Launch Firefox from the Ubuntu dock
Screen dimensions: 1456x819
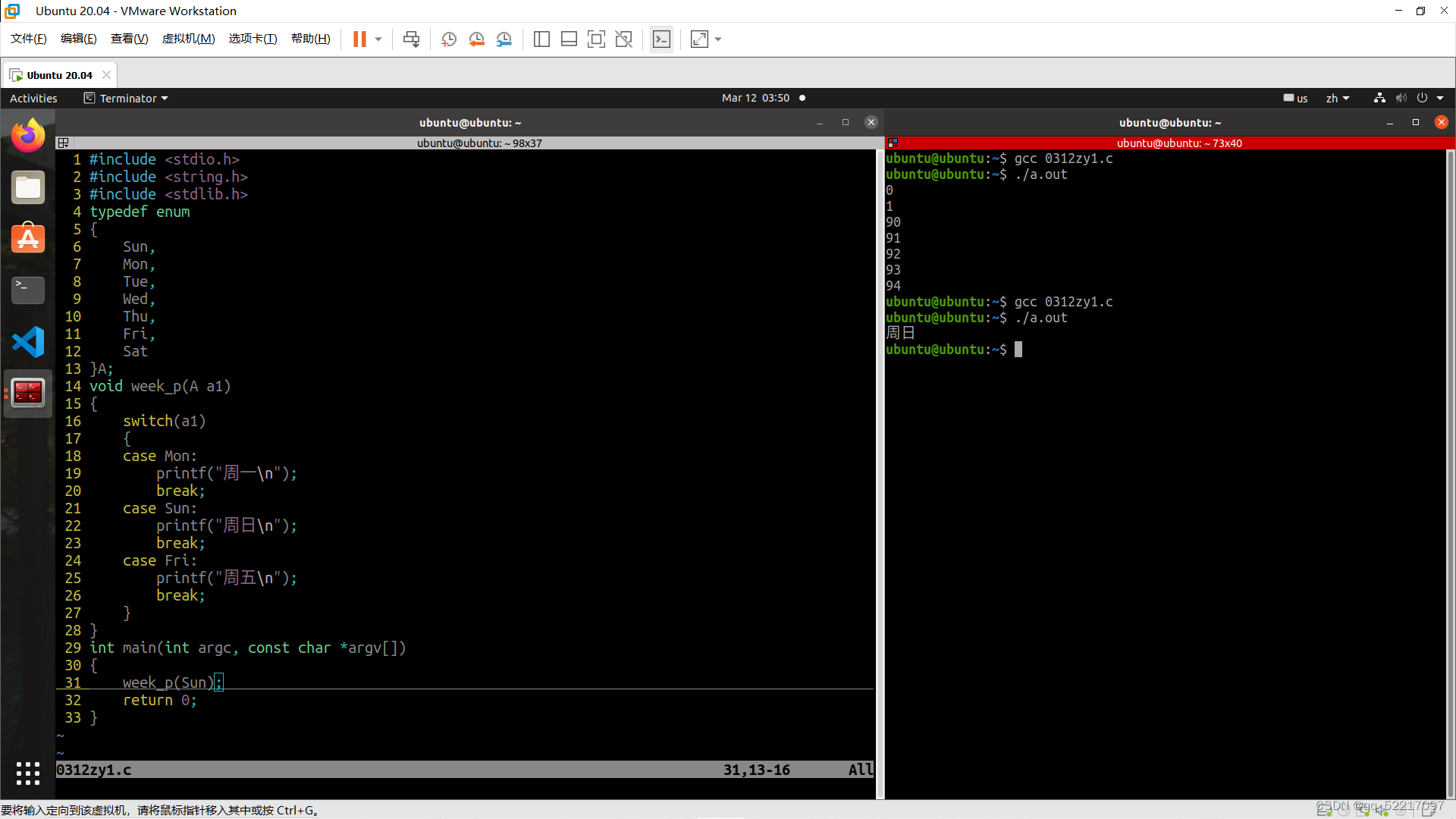28,136
